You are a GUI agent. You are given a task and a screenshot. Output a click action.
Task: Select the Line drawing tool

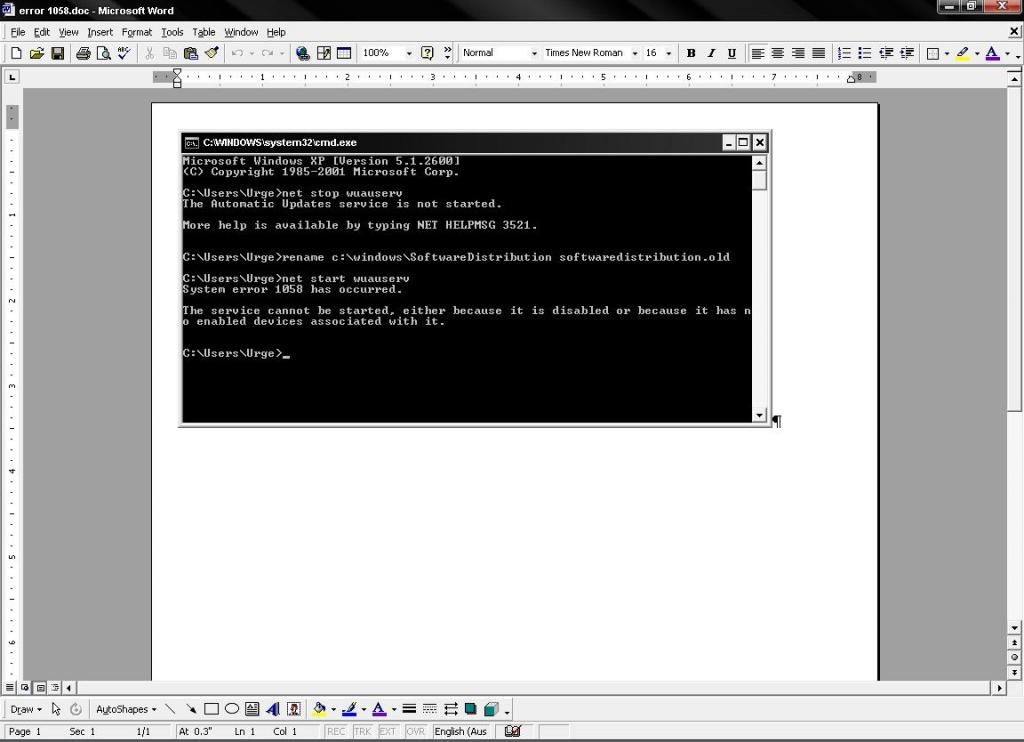click(x=170, y=709)
